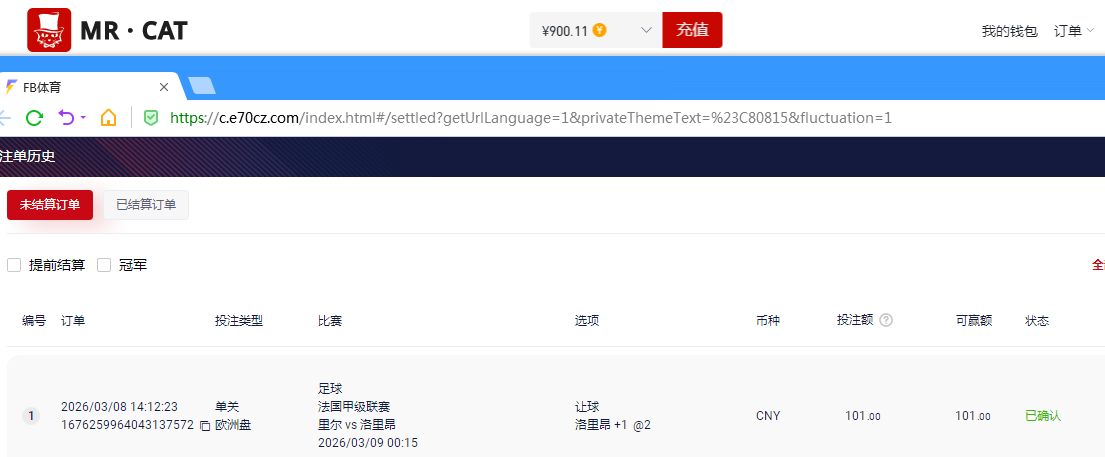This screenshot has height=457, width=1105.
Task: Click order timestamp 2026/03/08 14:12:23
Action: 119,407
